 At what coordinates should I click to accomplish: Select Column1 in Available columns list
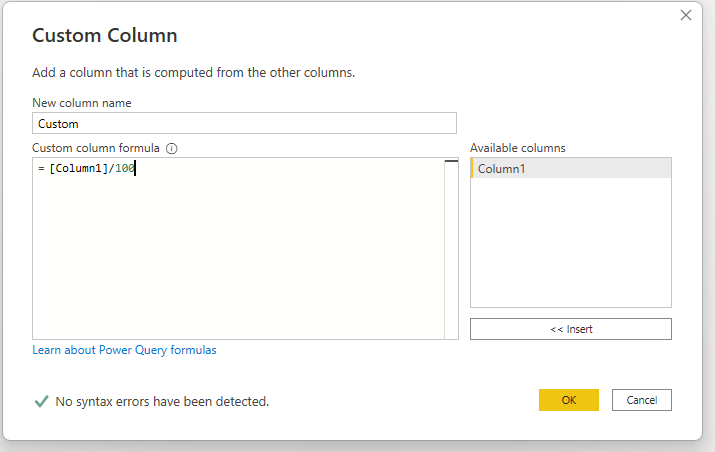tap(570, 168)
